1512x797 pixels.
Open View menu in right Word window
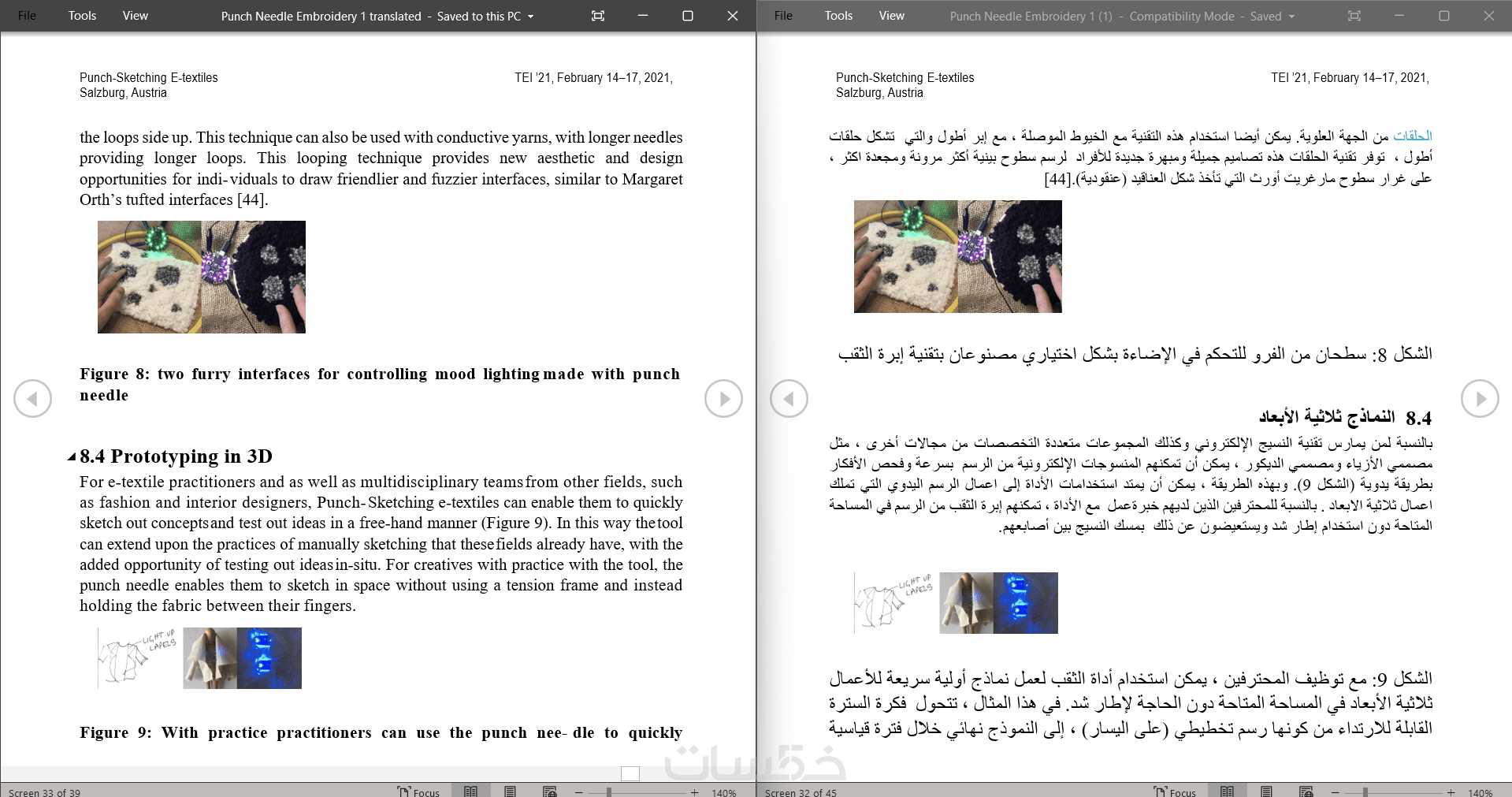892,16
